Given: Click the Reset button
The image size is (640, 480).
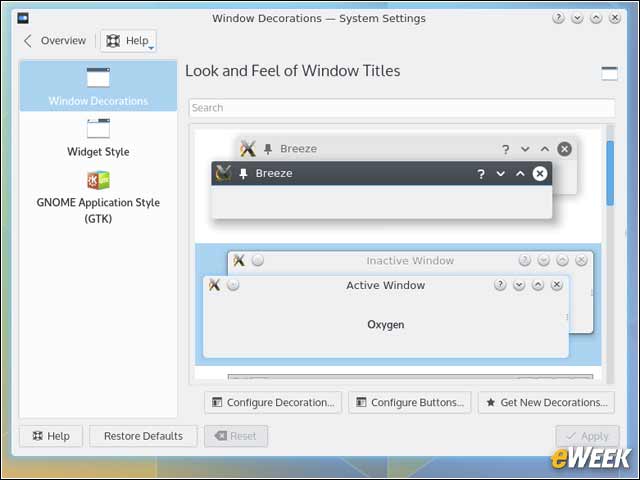Looking at the screenshot, I should click(x=236, y=436).
